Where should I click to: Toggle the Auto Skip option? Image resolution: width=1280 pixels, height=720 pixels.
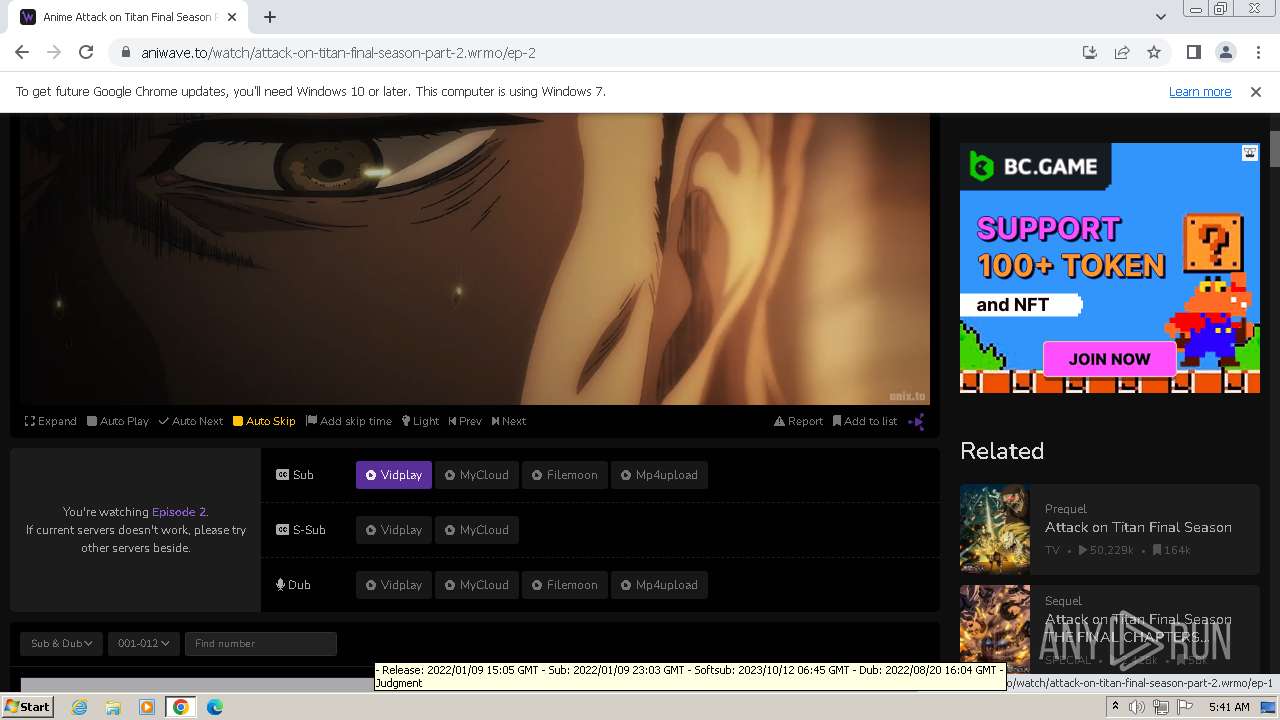(x=264, y=421)
